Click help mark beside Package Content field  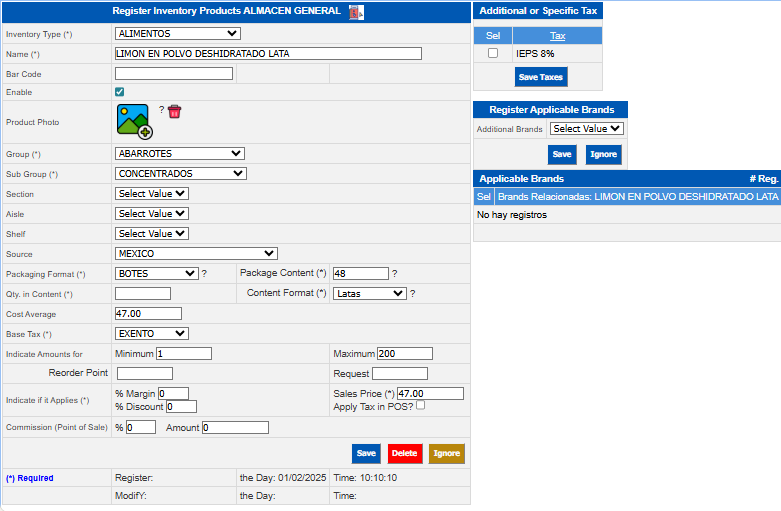[x=394, y=274]
